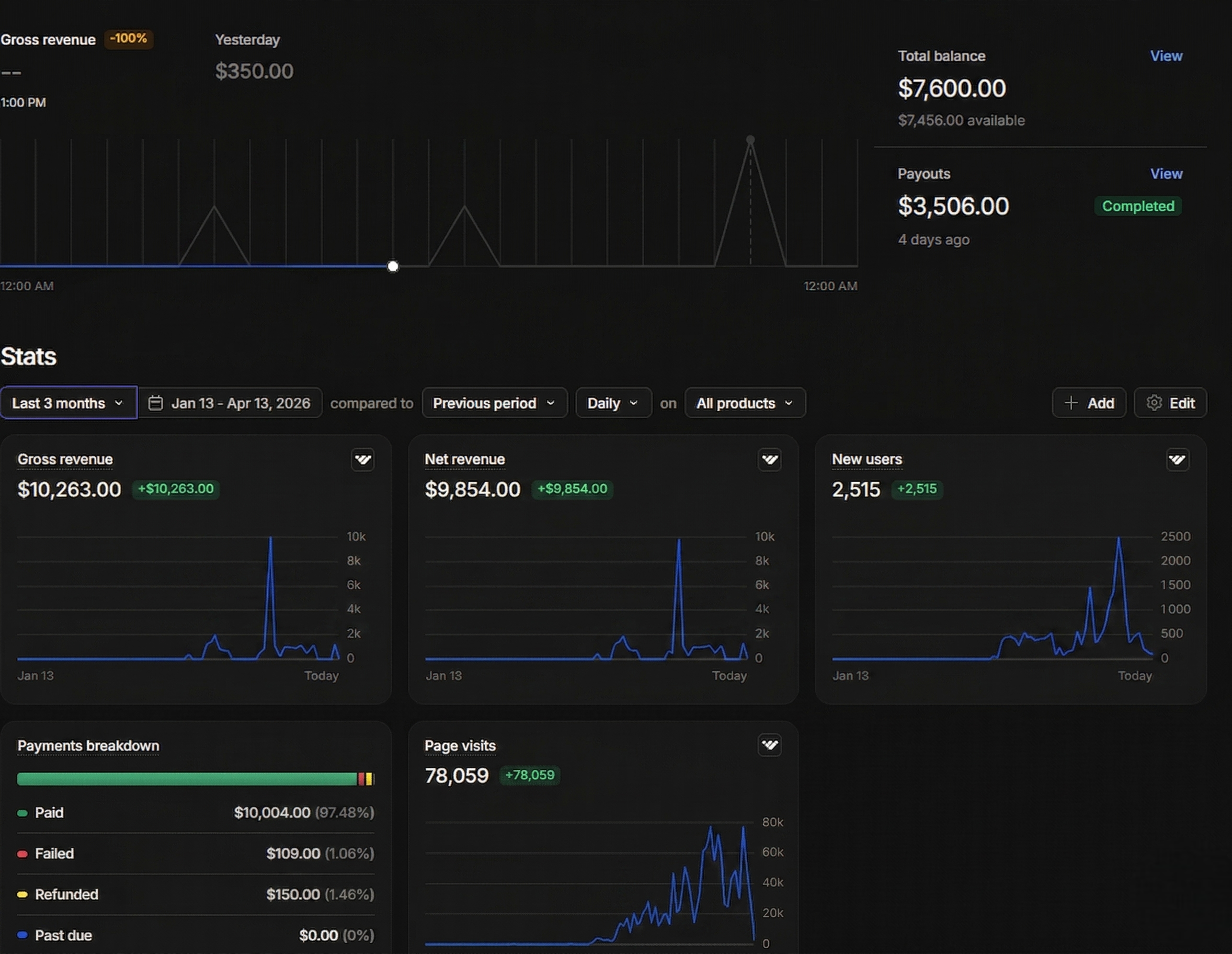Click the $7,600.00 total balance amount
Screen dimensions: 1232x954
(x=952, y=88)
